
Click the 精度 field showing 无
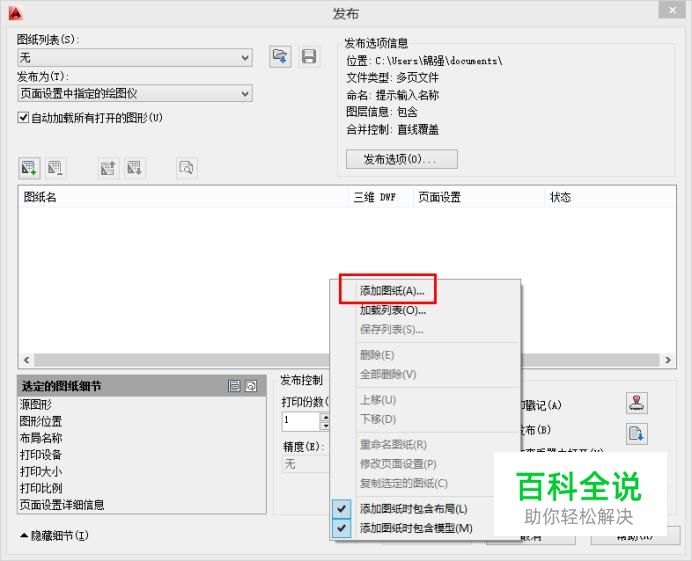pyautogui.click(x=305, y=464)
